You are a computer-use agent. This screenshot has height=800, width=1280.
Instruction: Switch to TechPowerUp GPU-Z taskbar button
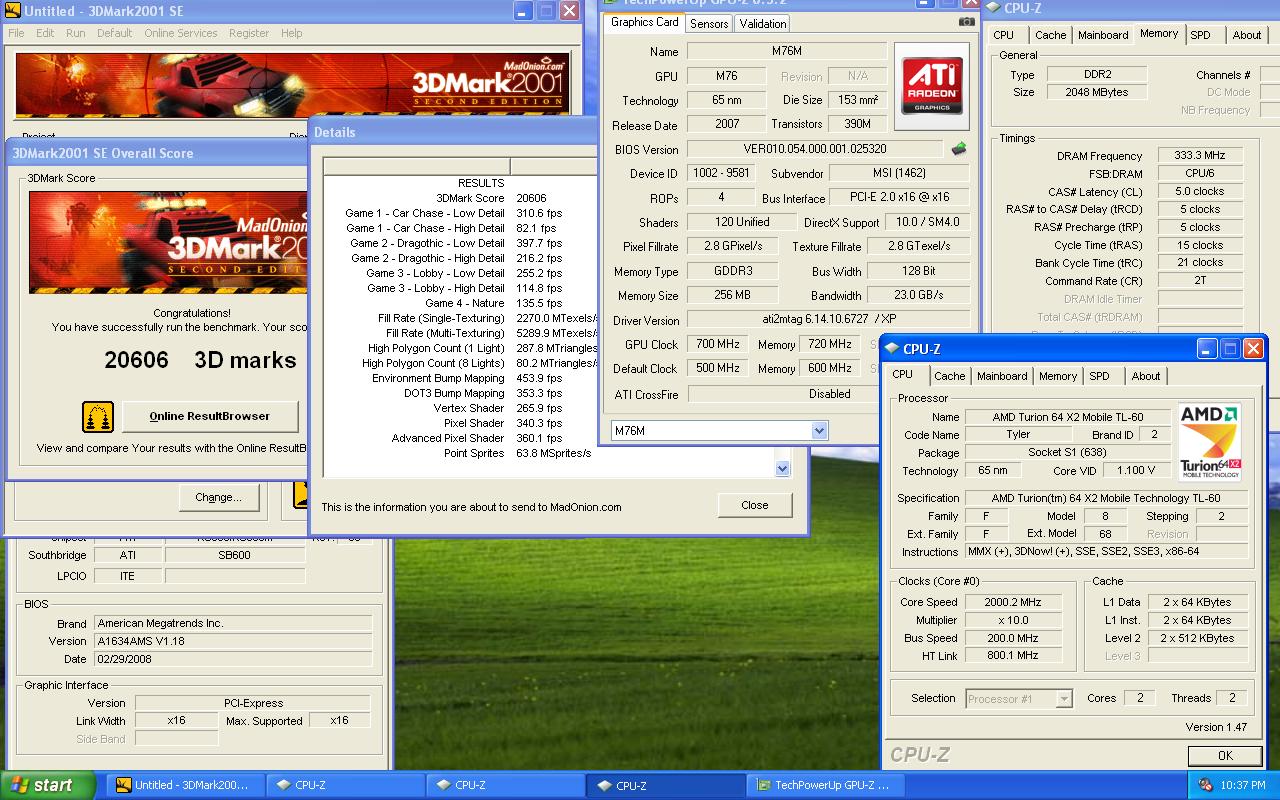click(x=826, y=785)
